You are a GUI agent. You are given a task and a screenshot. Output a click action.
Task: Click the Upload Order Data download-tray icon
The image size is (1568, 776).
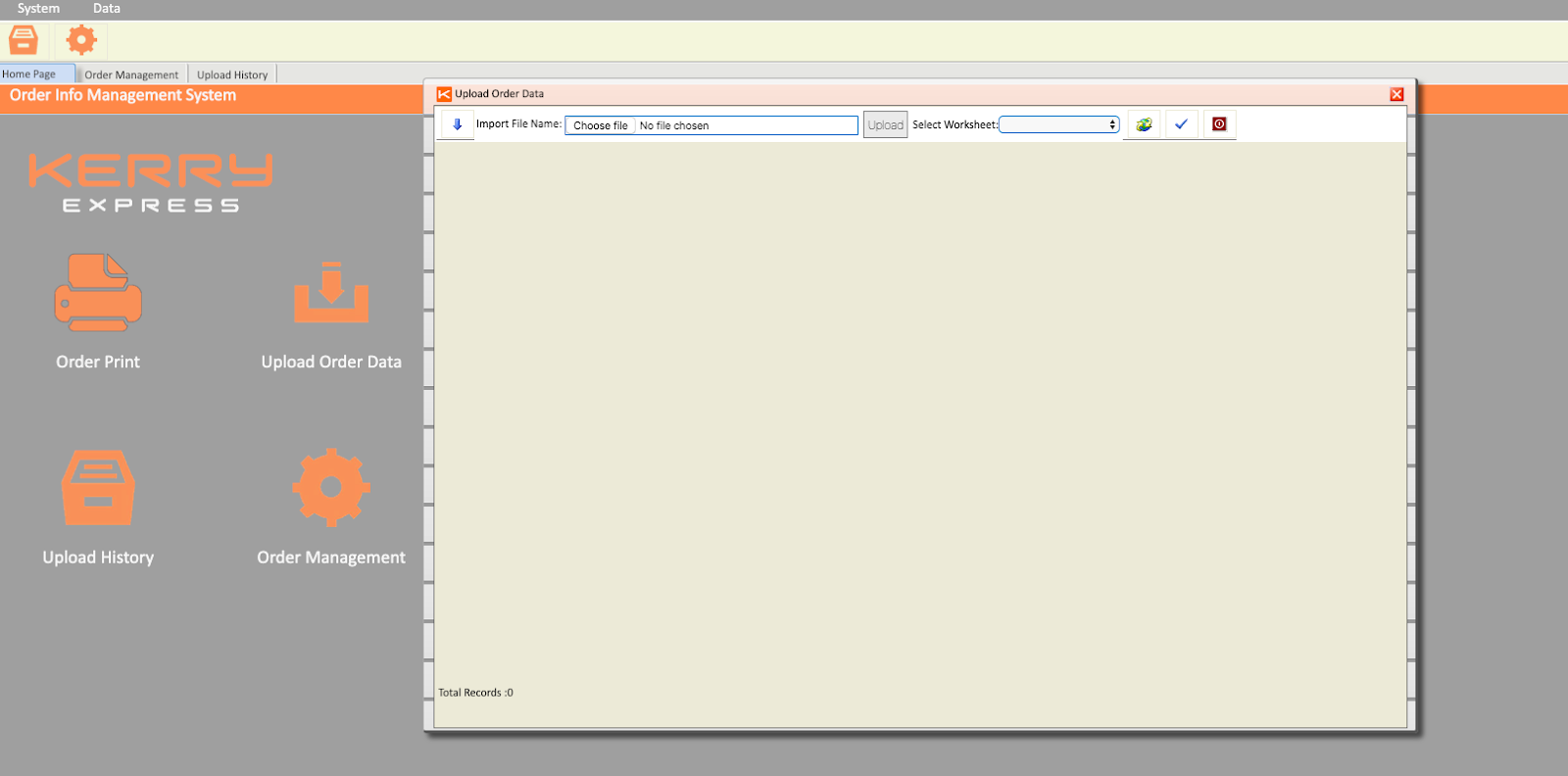331,292
